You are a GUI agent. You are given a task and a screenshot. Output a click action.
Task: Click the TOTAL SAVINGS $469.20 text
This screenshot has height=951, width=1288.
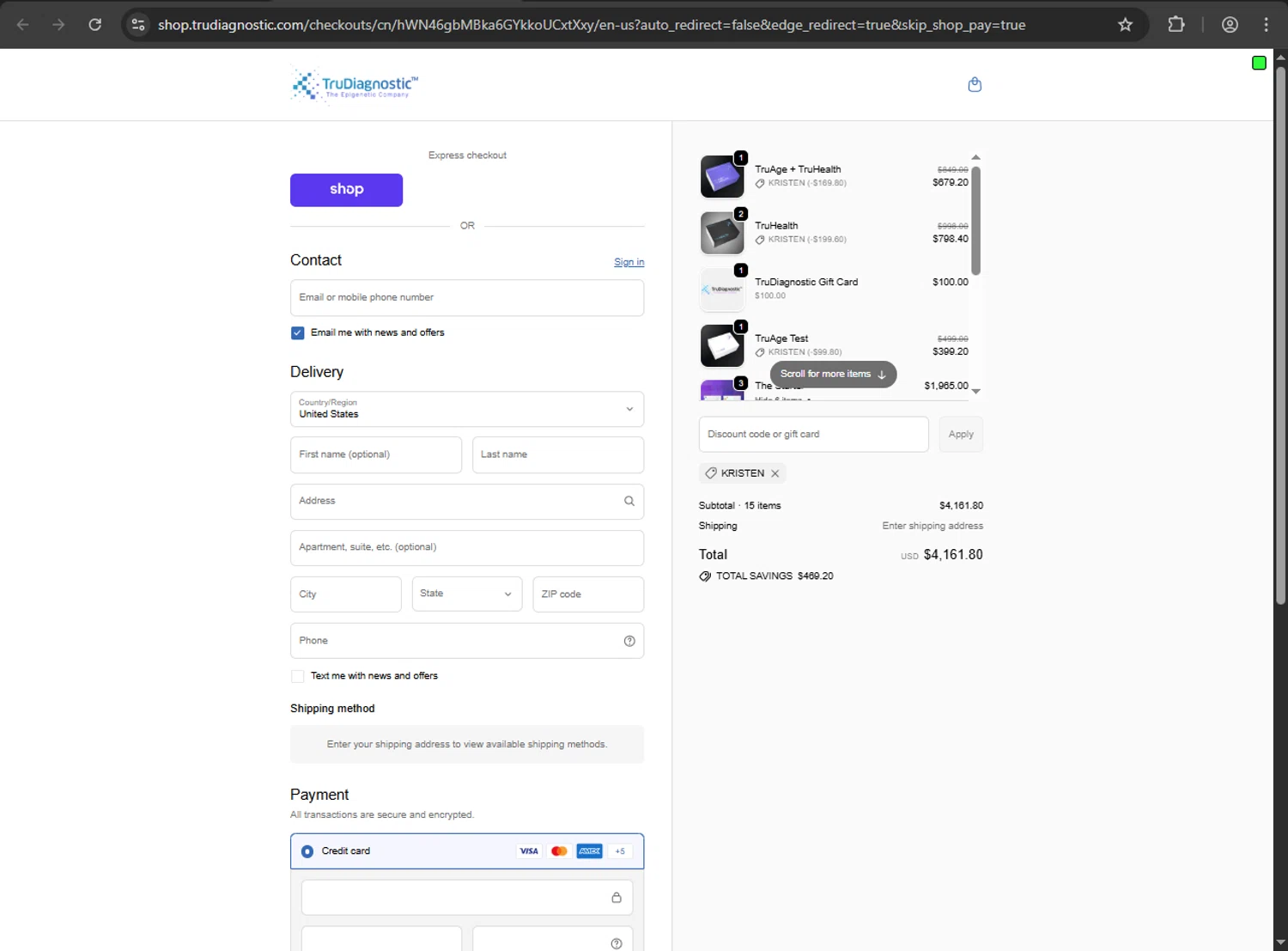click(x=775, y=576)
